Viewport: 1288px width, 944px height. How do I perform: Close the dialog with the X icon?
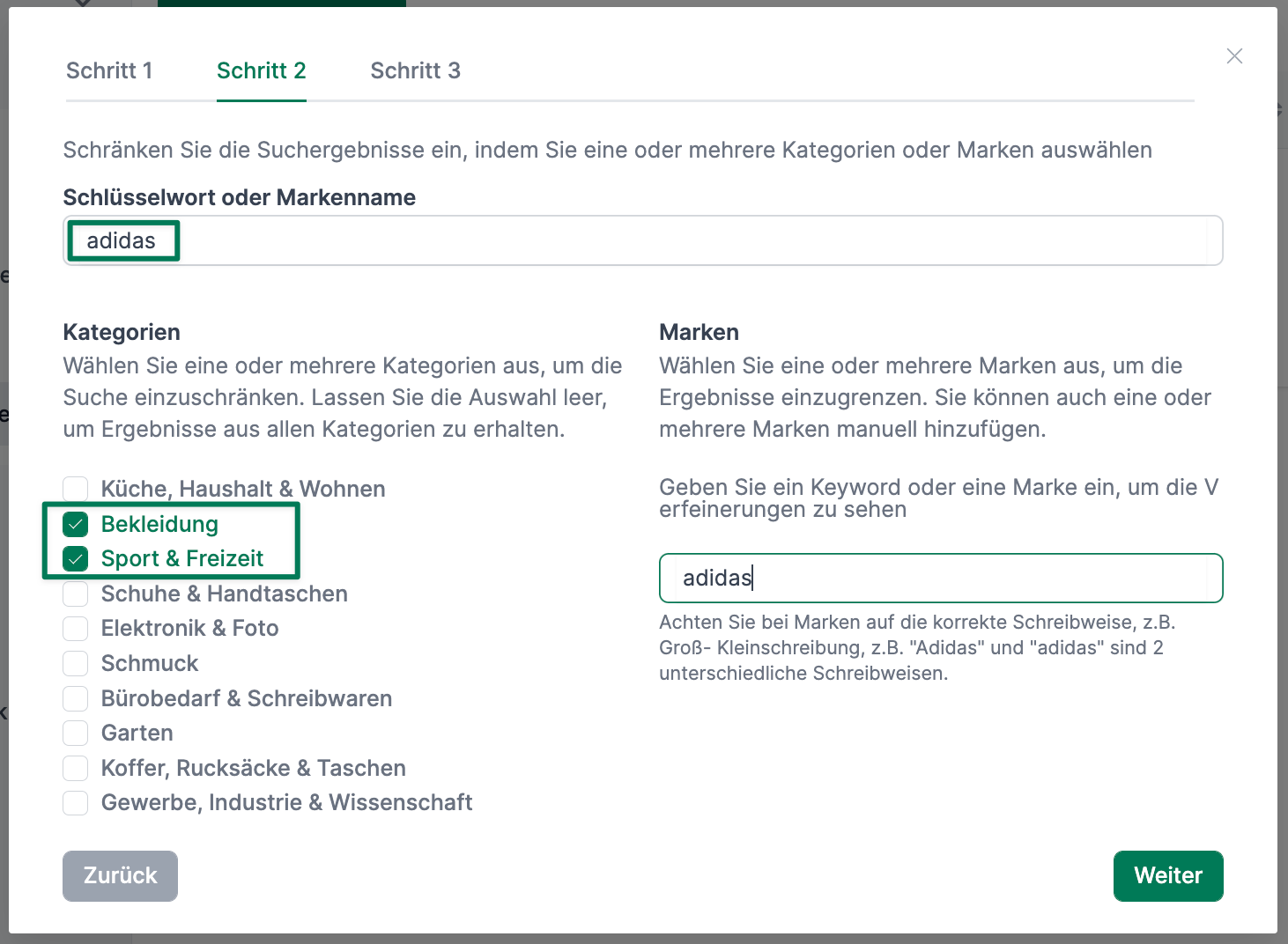(1234, 56)
